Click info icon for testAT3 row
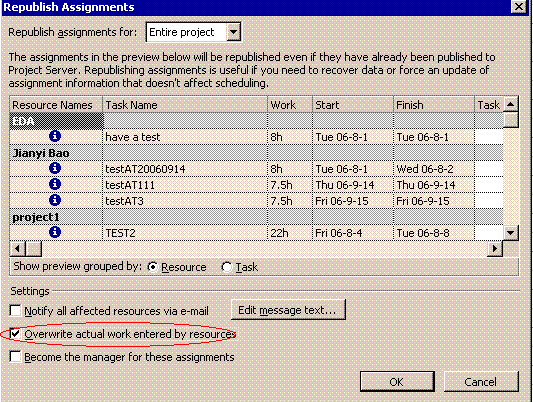Screen dimensions: 533x402 click(x=55, y=200)
